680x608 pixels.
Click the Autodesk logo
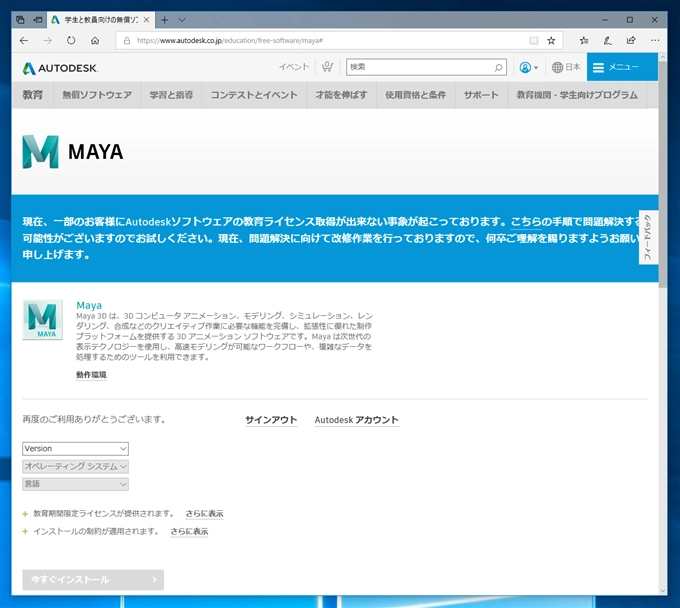(x=60, y=68)
